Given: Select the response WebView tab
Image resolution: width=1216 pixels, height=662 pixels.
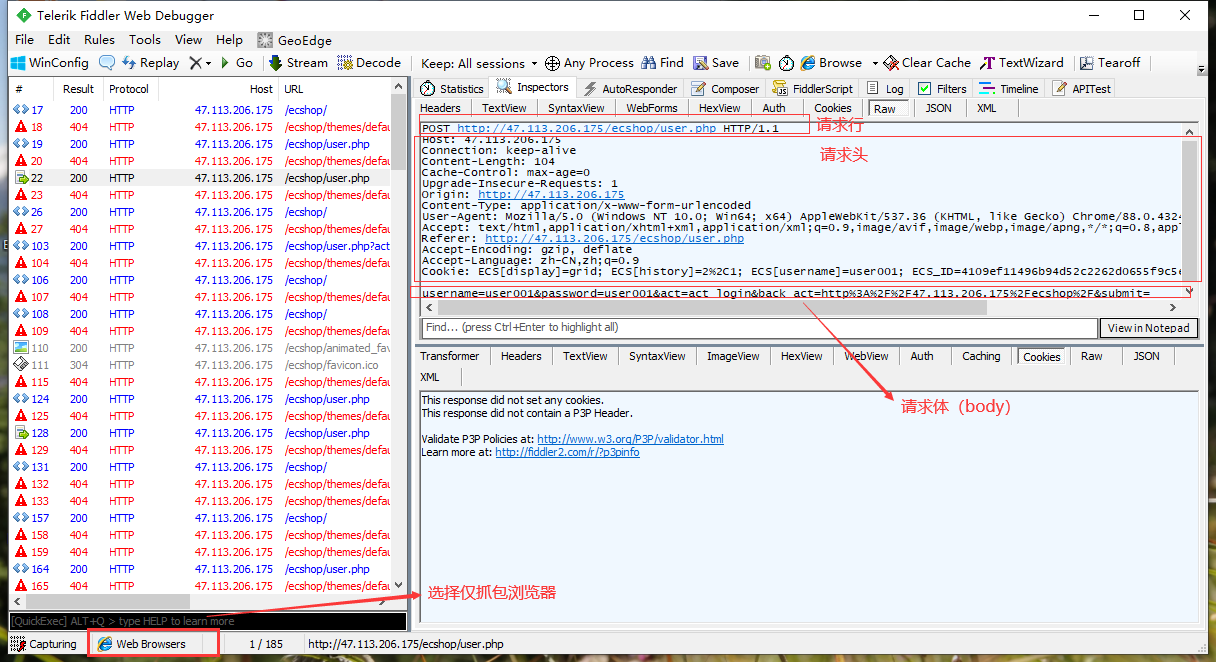Looking at the screenshot, I should [866, 356].
